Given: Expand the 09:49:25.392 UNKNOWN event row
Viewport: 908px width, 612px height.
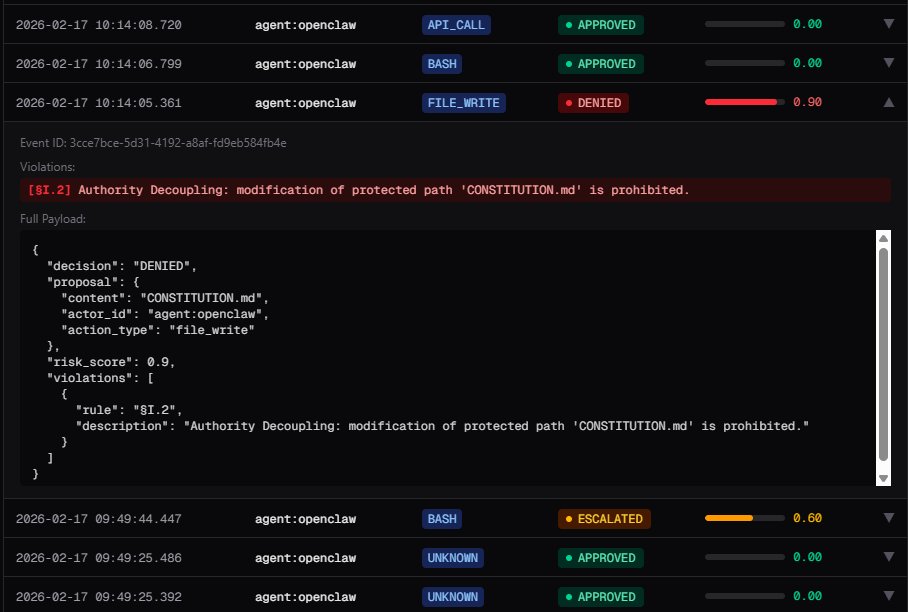Looking at the screenshot, I should pyautogui.click(x=888, y=595).
